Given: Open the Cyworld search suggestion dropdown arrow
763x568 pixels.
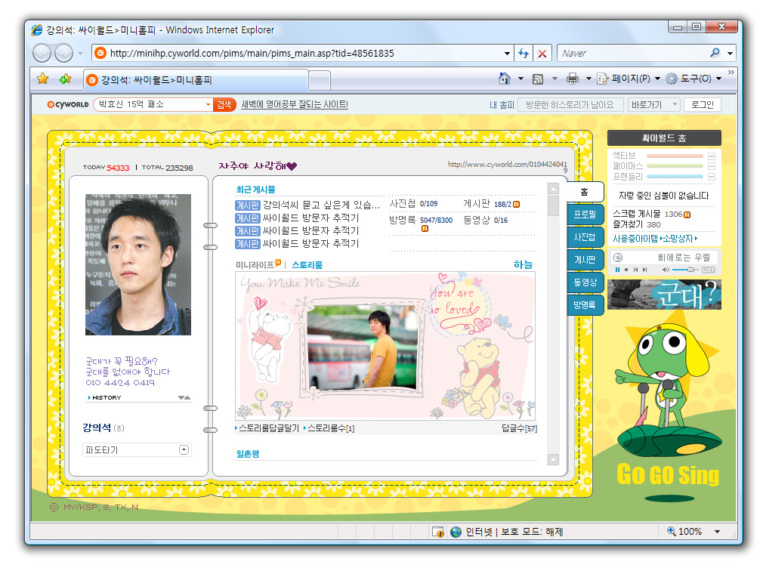Looking at the screenshot, I should coord(208,104).
